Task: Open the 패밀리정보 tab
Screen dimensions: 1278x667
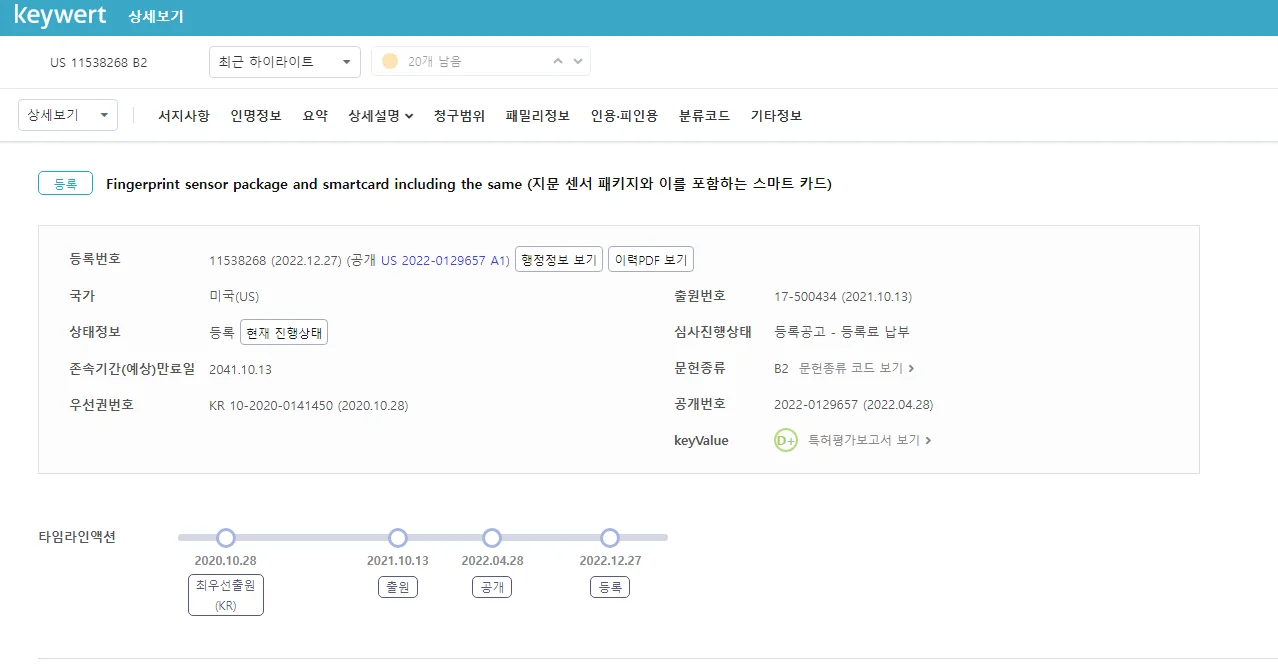Action: [x=537, y=116]
